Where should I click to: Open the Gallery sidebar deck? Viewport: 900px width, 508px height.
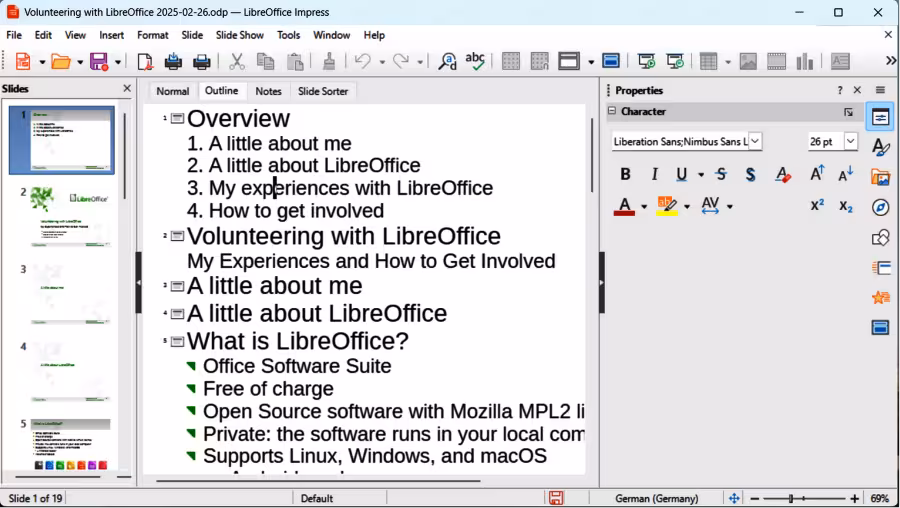[x=880, y=177]
